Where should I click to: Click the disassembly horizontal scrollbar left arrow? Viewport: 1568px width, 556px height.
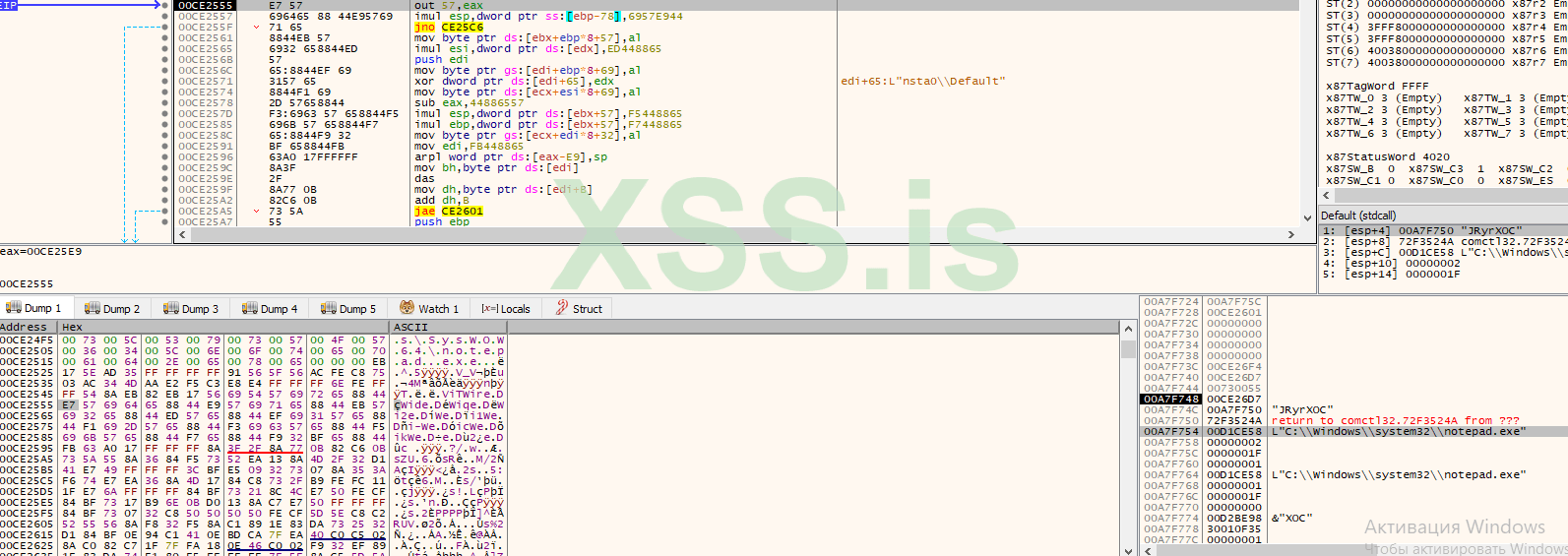click(182, 235)
